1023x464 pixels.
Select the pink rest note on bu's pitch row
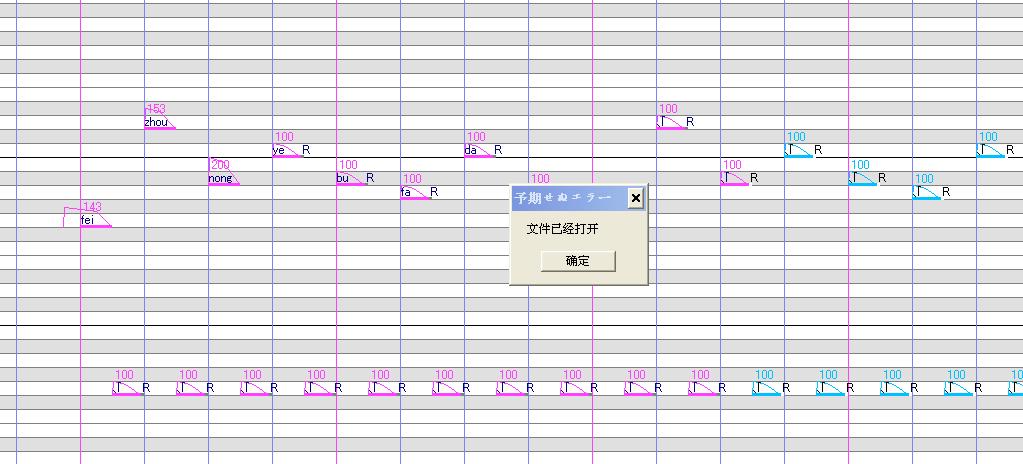pyautogui.click(x=736, y=178)
